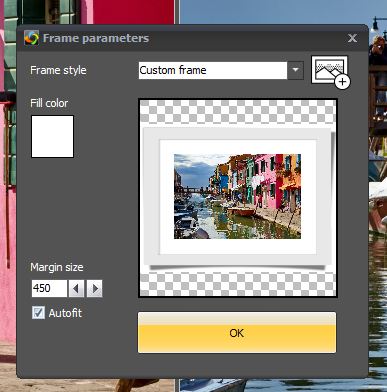Open the Frame style dropdown arrow
Viewport: 387px width, 392px height.
click(x=295, y=70)
